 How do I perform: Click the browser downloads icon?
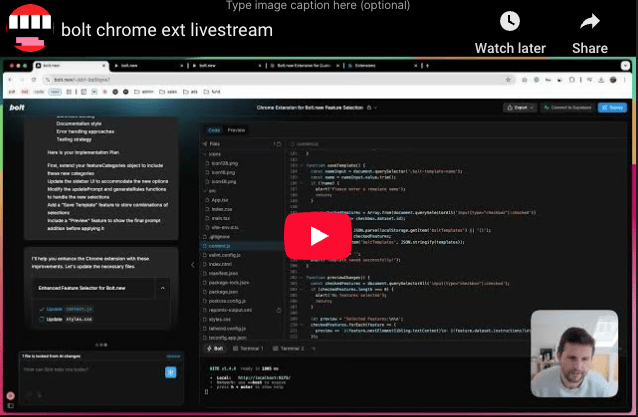click(x=601, y=80)
